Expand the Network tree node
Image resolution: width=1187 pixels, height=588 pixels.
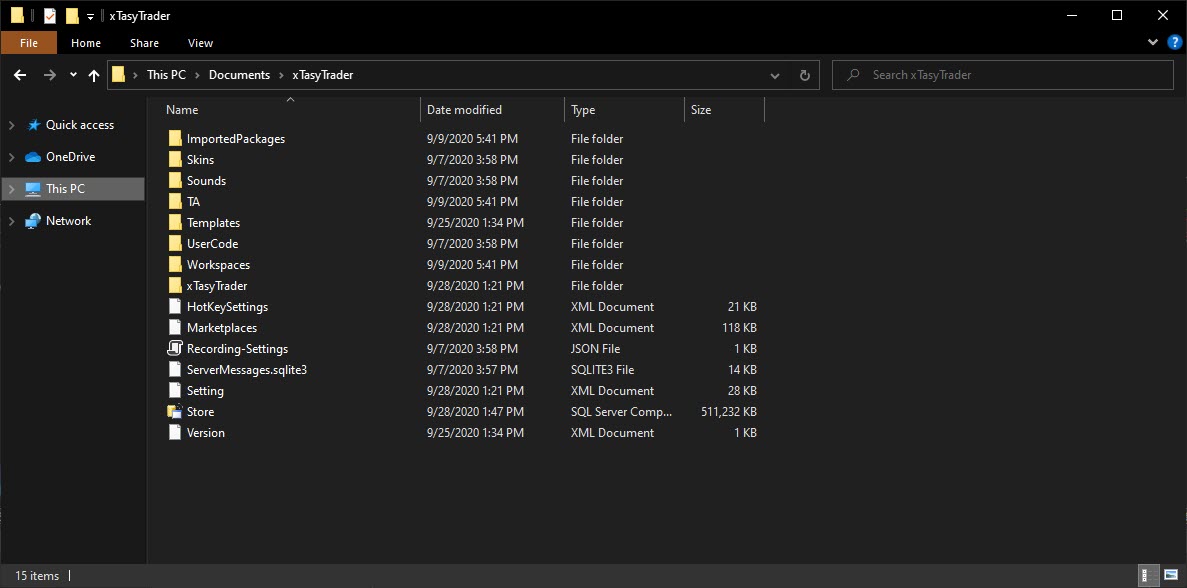pyautogui.click(x=12, y=221)
